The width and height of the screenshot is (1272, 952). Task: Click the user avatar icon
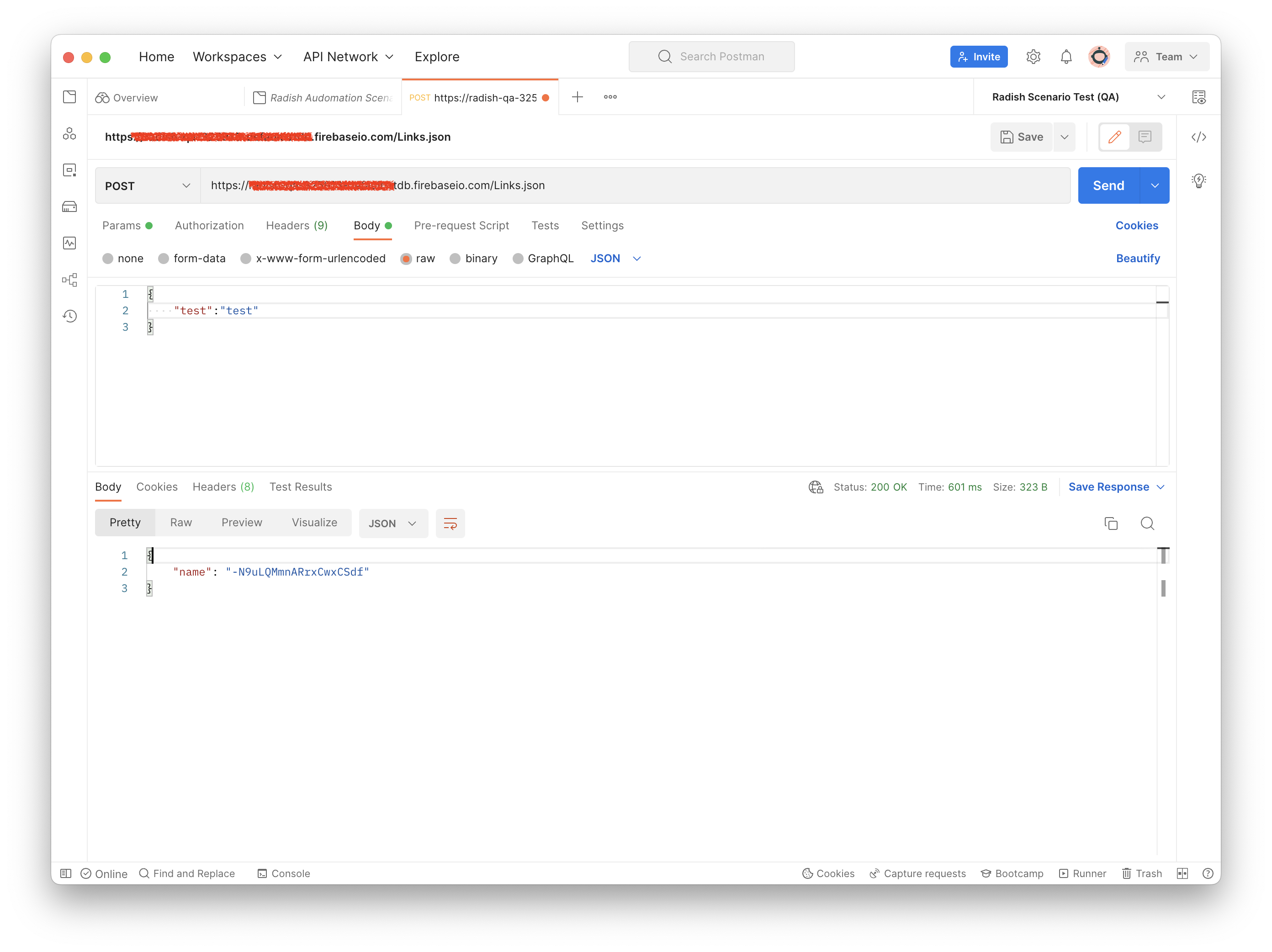(1099, 56)
